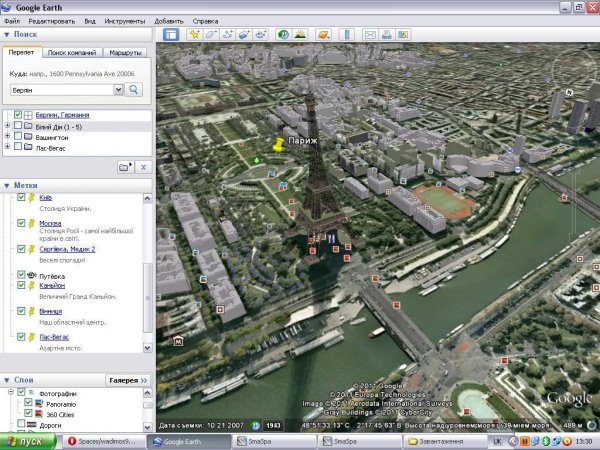Image resolution: width=600 pixels, height=450 pixels.
Task: Collapse the Фотографии layer node
Action: (11, 392)
